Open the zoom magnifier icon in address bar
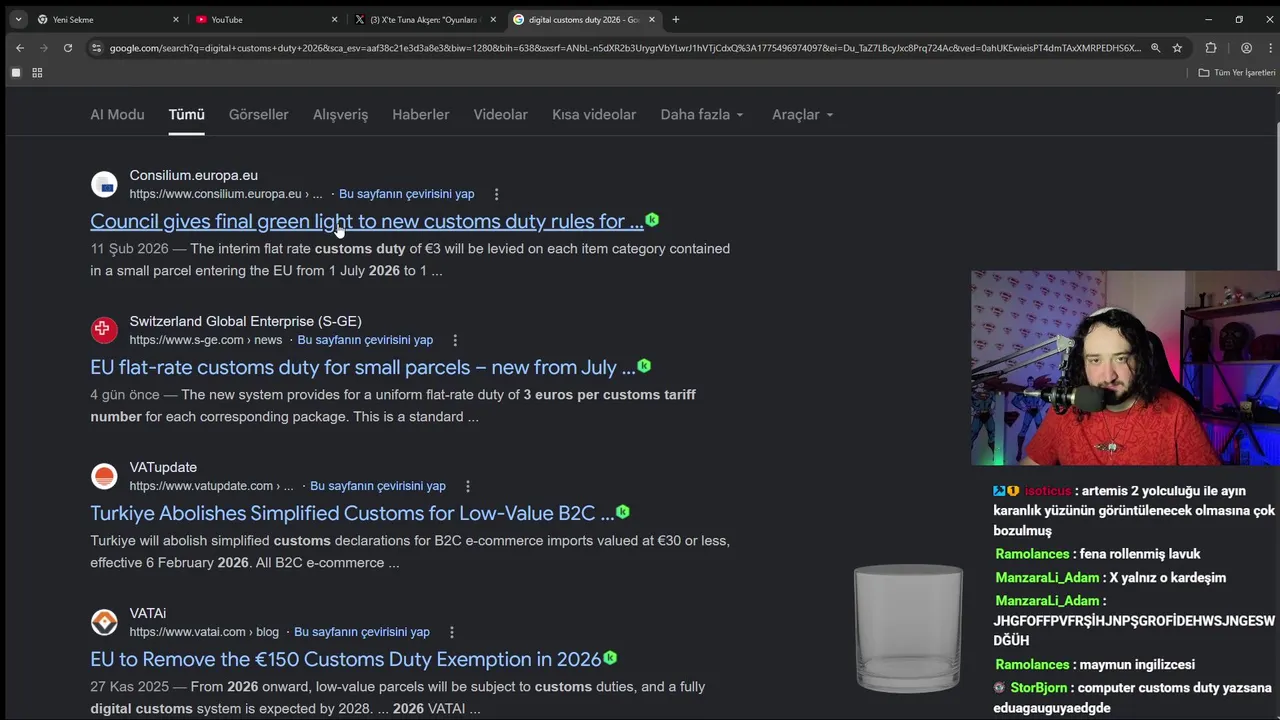 (1155, 48)
